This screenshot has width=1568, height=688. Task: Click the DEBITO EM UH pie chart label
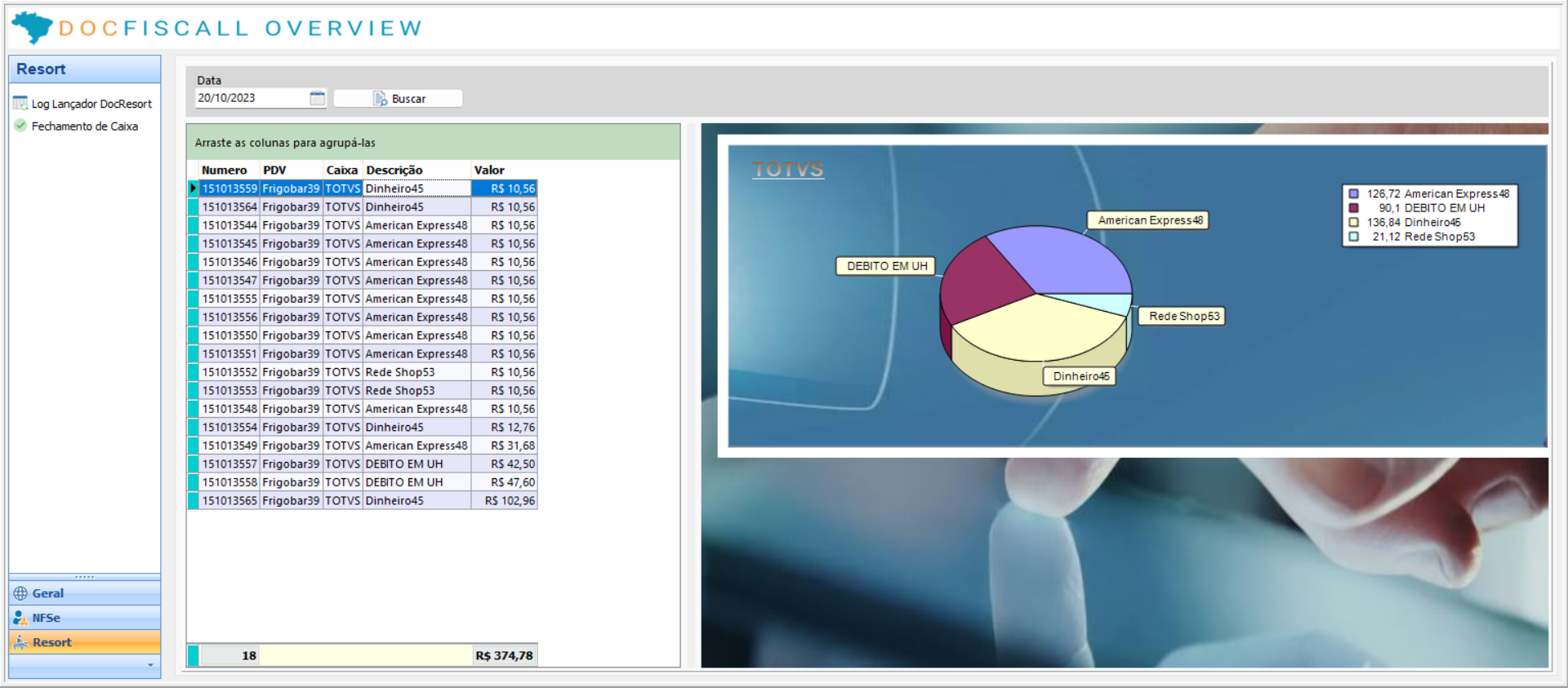coord(886,266)
